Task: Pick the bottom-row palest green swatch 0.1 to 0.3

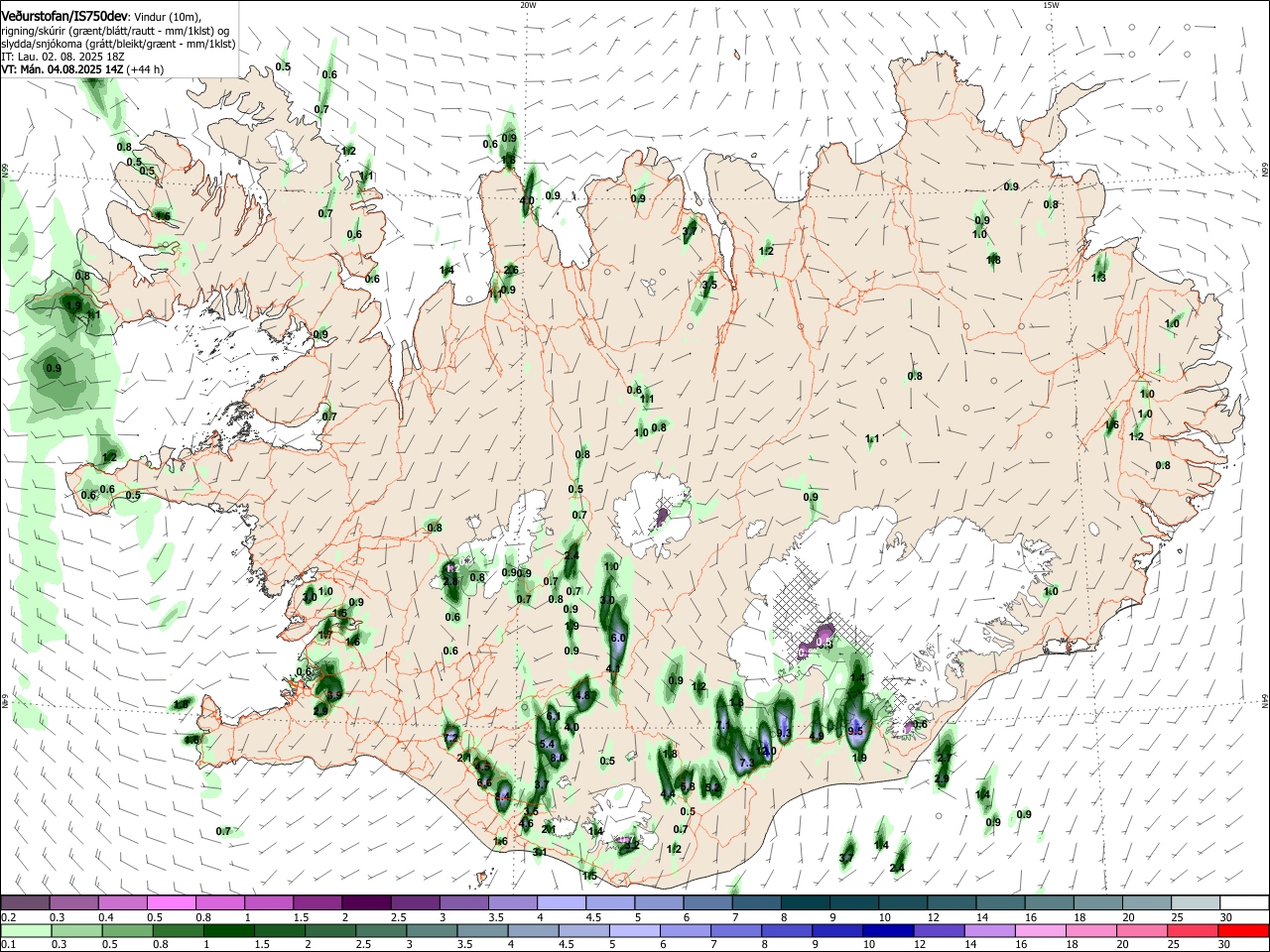Action: 26,930
